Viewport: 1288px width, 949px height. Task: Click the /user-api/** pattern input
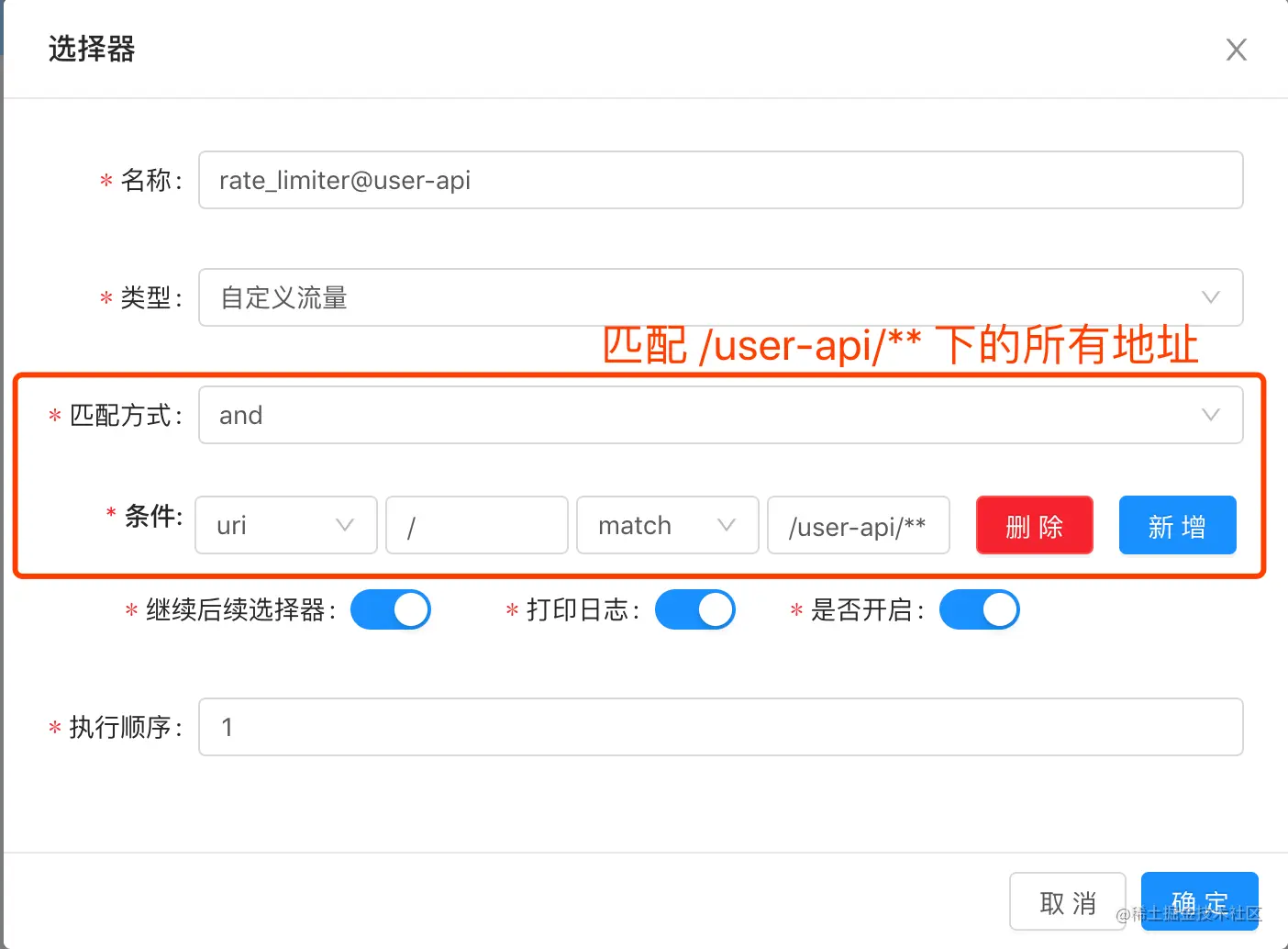tap(858, 525)
